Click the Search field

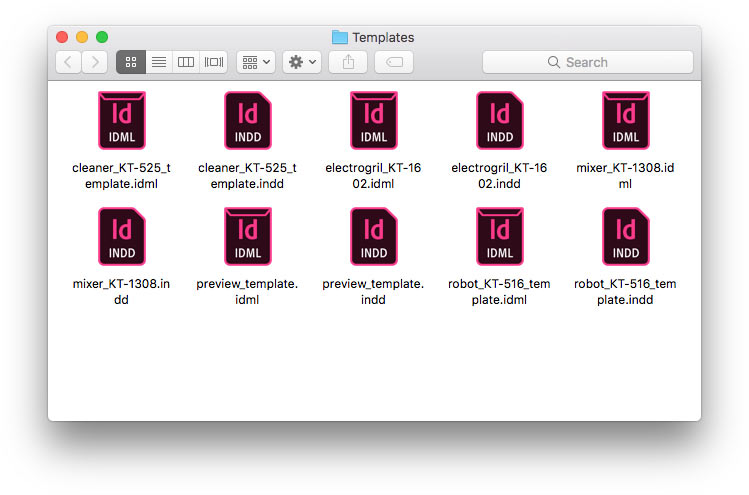(x=587, y=62)
